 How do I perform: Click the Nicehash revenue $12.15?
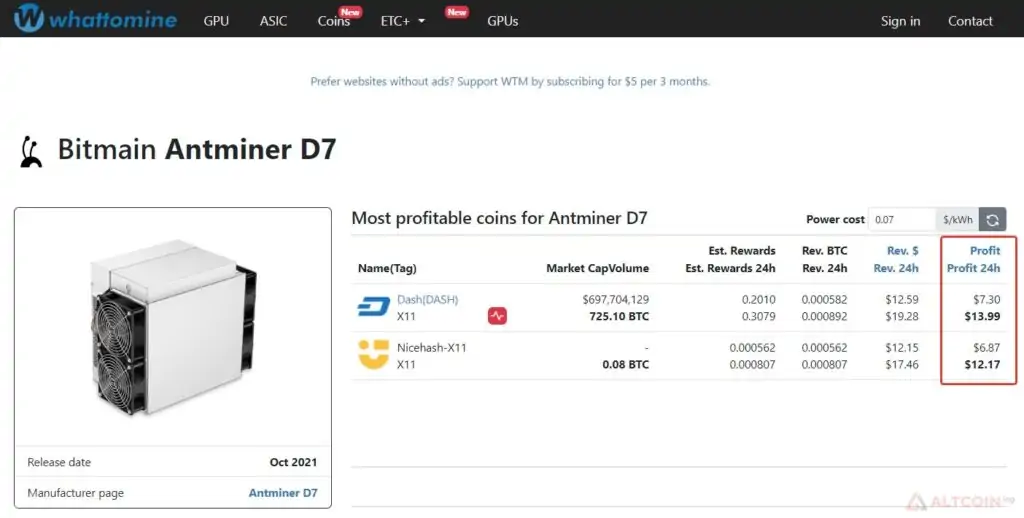(x=902, y=348)
